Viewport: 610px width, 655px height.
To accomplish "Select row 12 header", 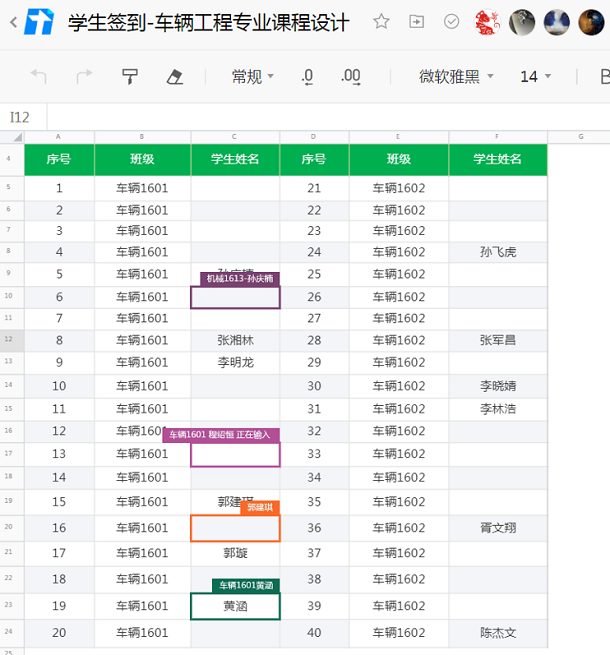I will click(x=9, y=340).
